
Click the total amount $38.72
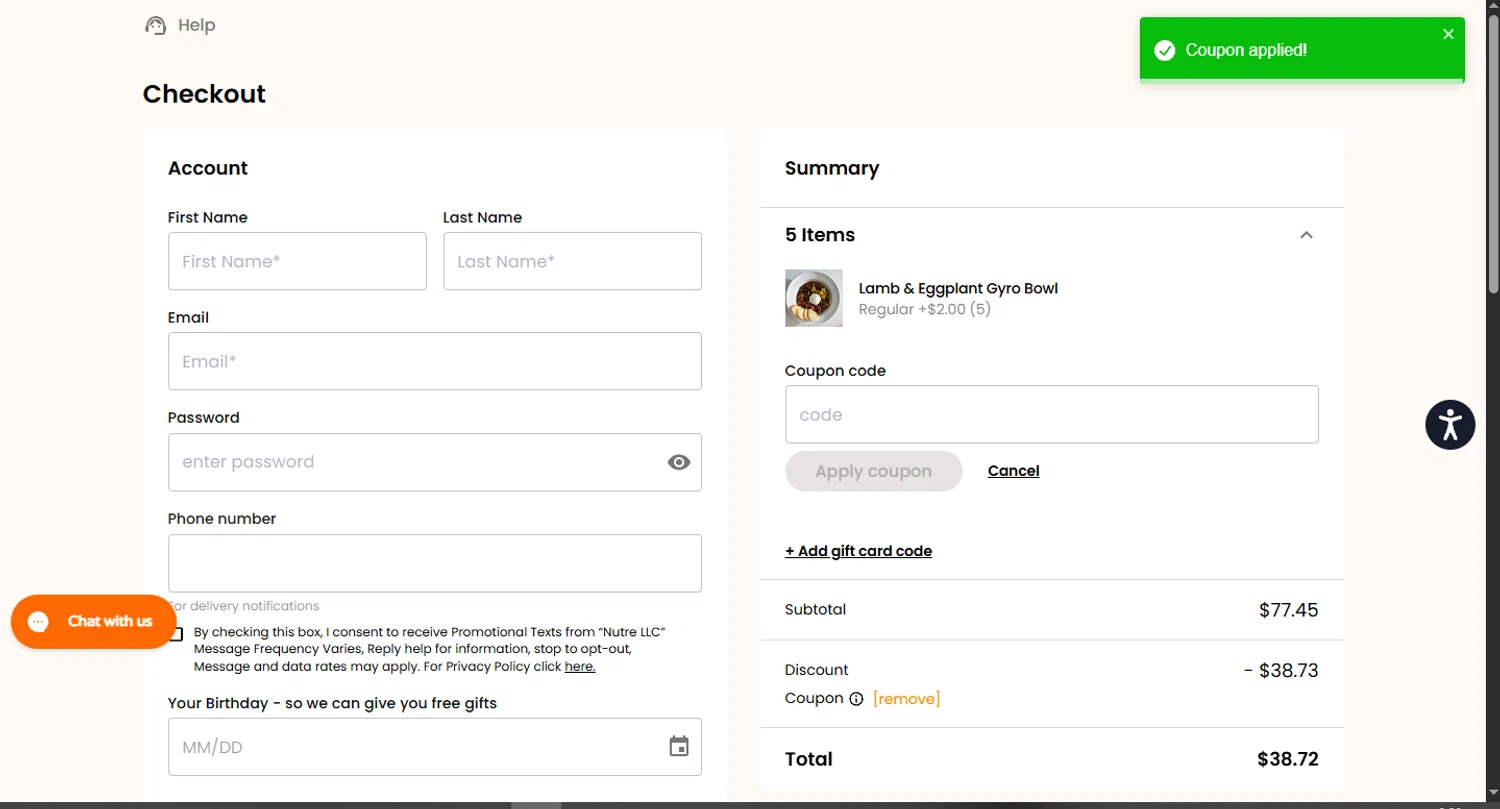(1288, 759)
